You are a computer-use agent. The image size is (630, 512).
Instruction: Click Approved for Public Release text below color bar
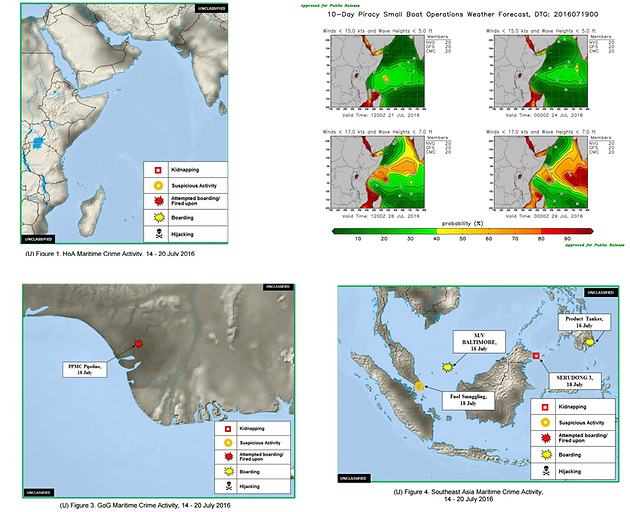594,245
